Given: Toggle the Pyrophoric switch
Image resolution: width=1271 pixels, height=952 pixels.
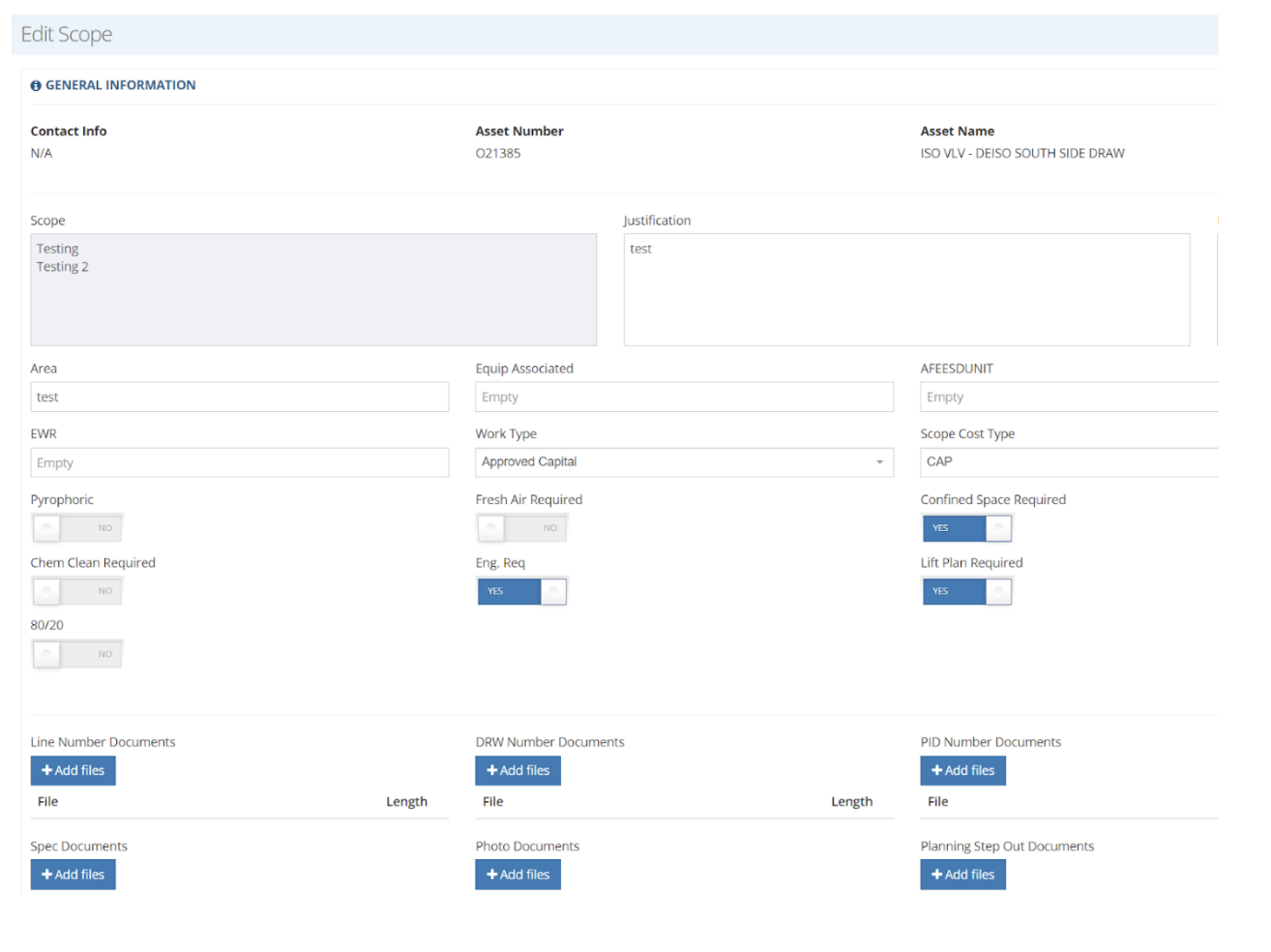Looking at the screenshot, I should 77,528.
